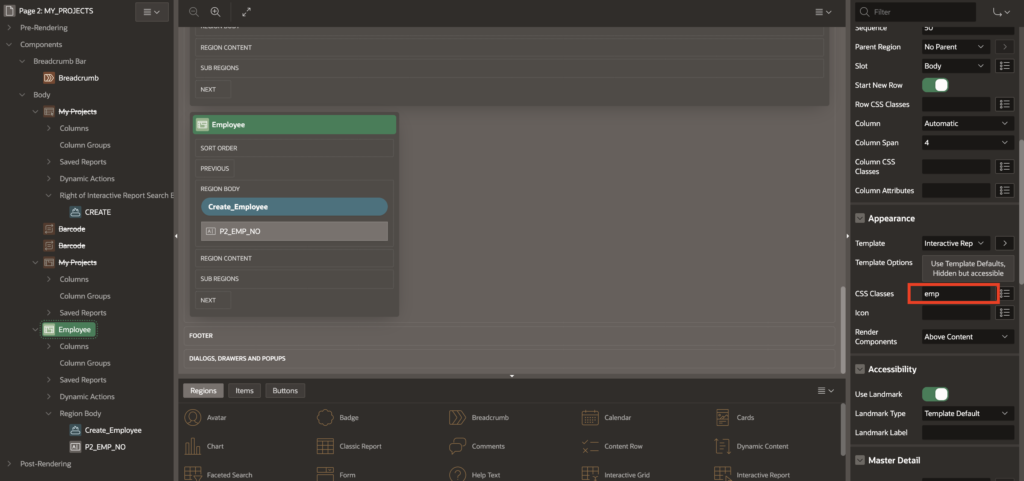Open the Landmark Type dropdown
Image resolution: width=1024 pixels, height=481 pixels.
tap(967, 413)
